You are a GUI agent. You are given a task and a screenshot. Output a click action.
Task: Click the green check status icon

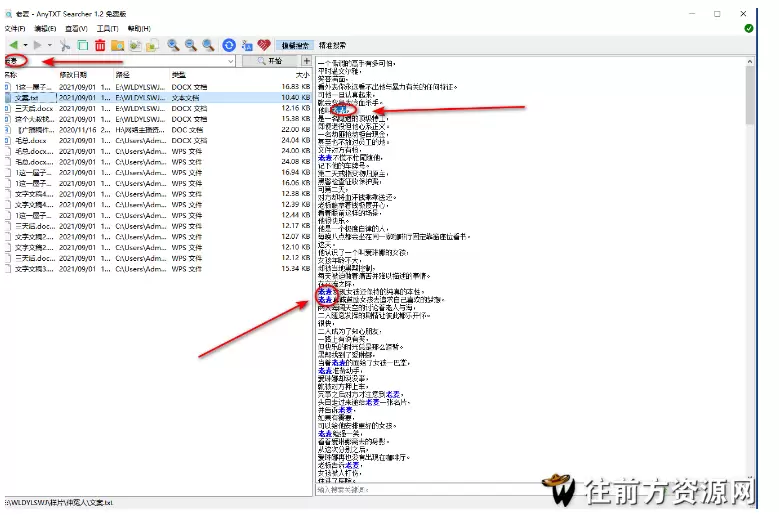749,28
